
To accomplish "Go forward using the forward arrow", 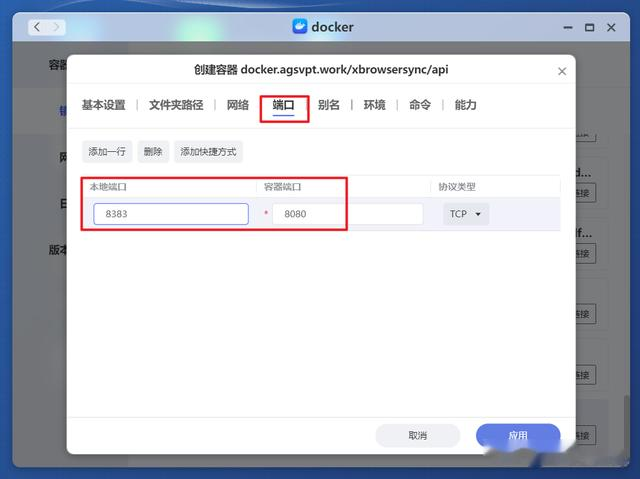I will (x=56, y=27).
